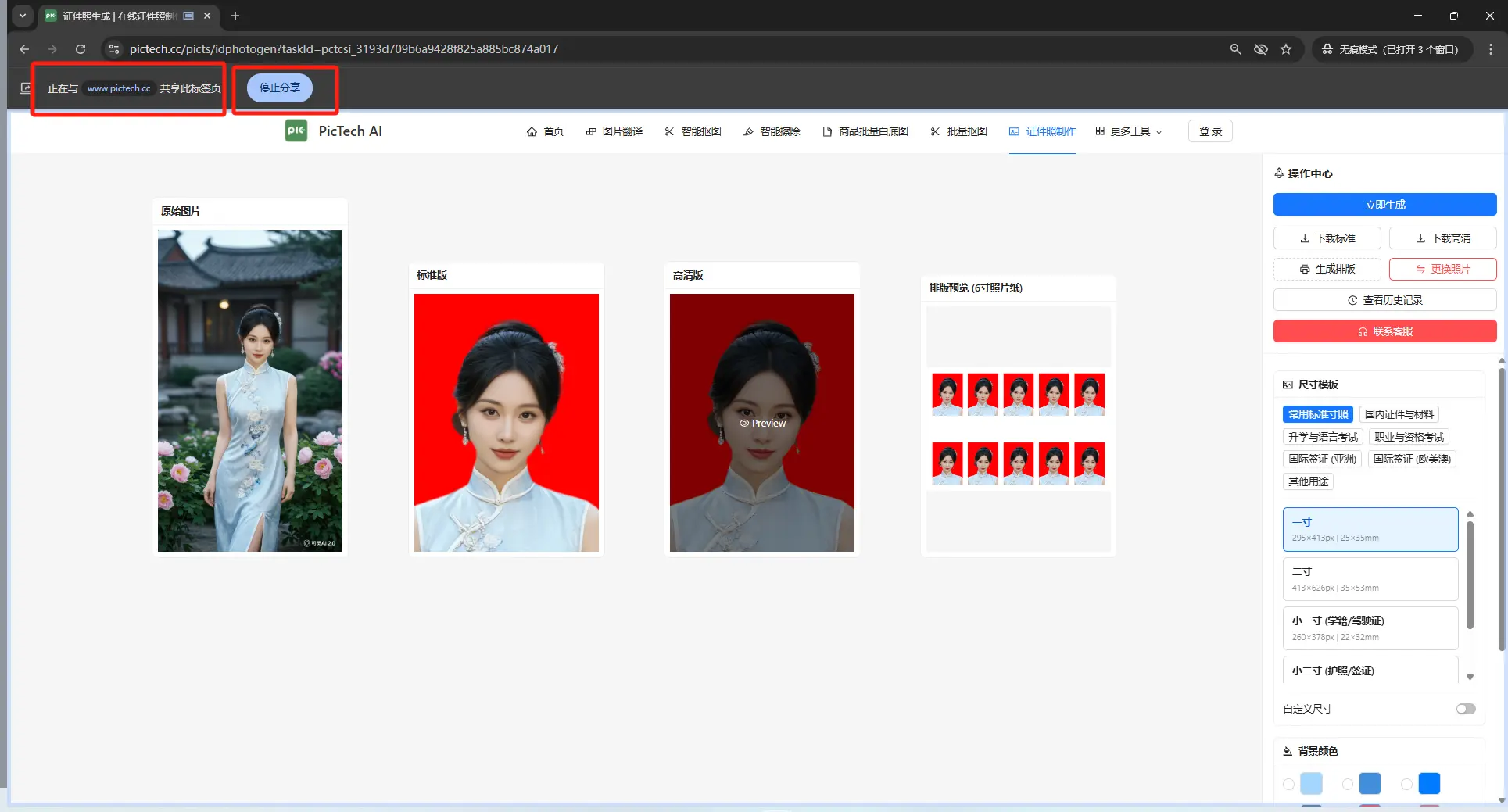Click the bookmark star icon in address bar
Image resolution: width=1508 pixels, height=812 pixels.
pos(1286,49)
